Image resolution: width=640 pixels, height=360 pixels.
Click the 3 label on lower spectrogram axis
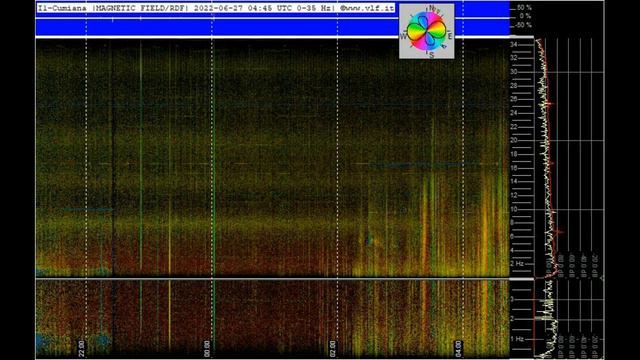coord(512,299)
